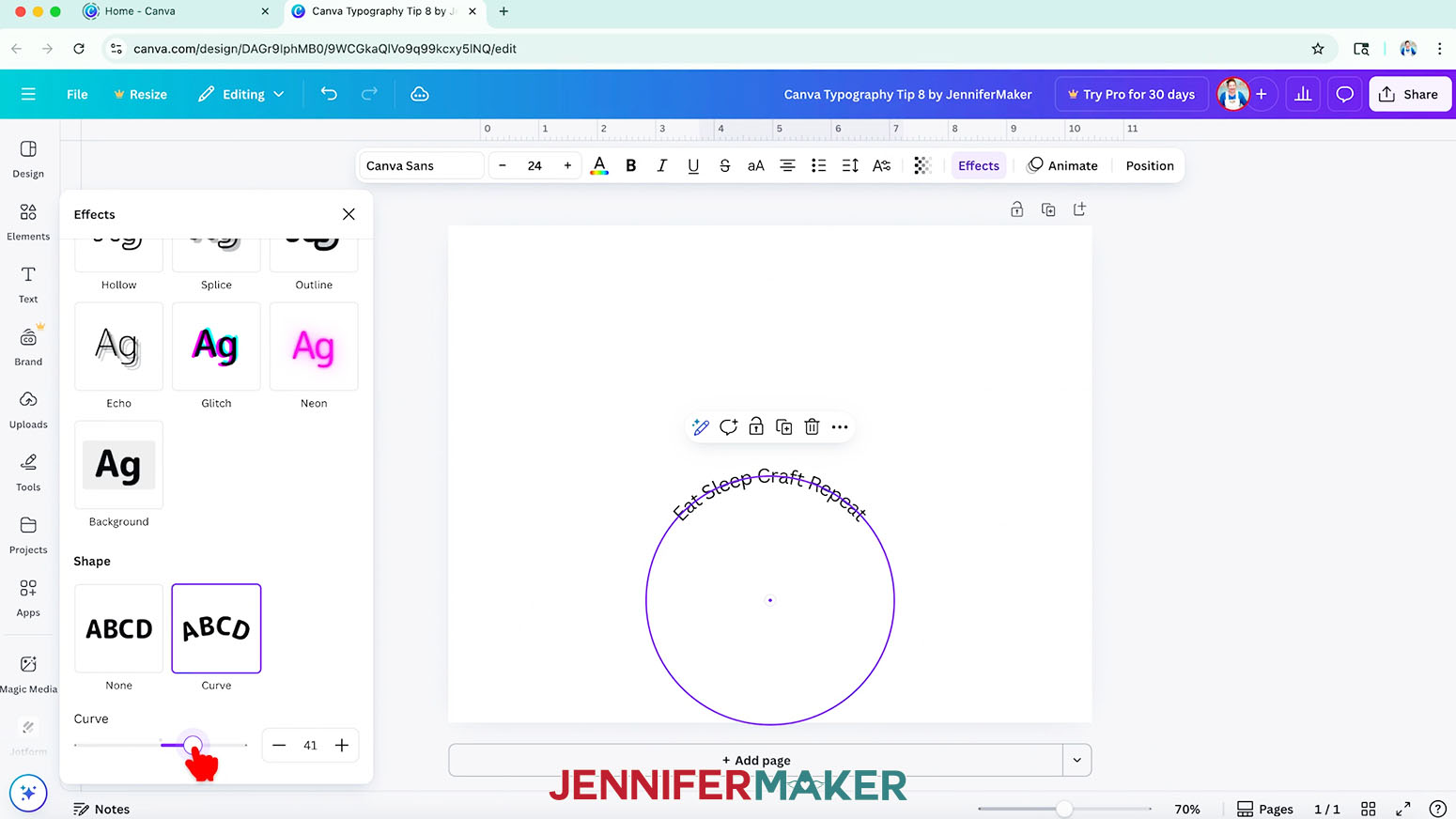The width and height of the screenshot is (1456, 819).
Task: Add comment from floating toolbar
Action: pyautogui.click(x=728, y=427)
